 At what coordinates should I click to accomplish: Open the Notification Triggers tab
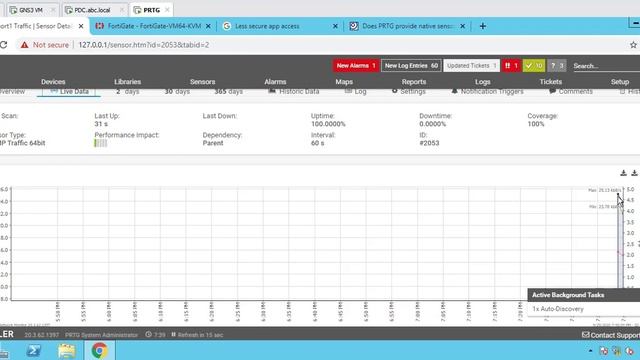487,92
